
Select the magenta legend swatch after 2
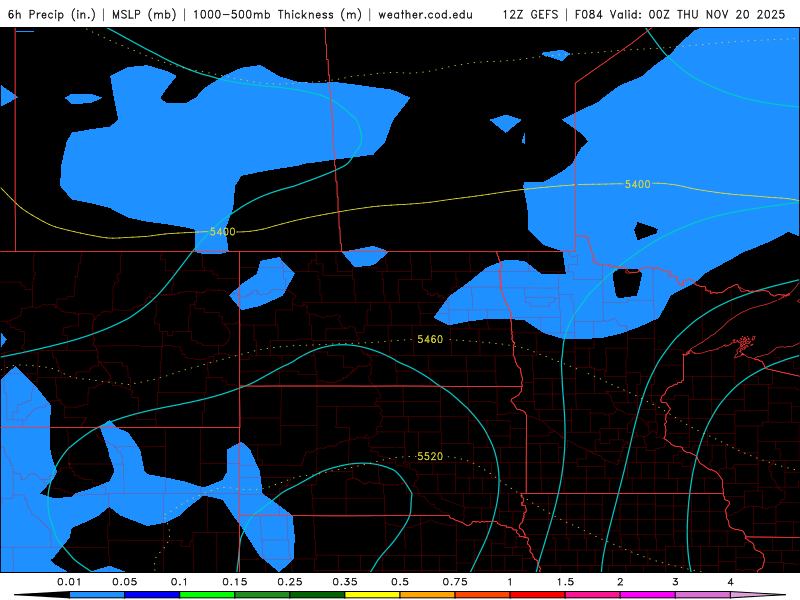pos(648,595)
